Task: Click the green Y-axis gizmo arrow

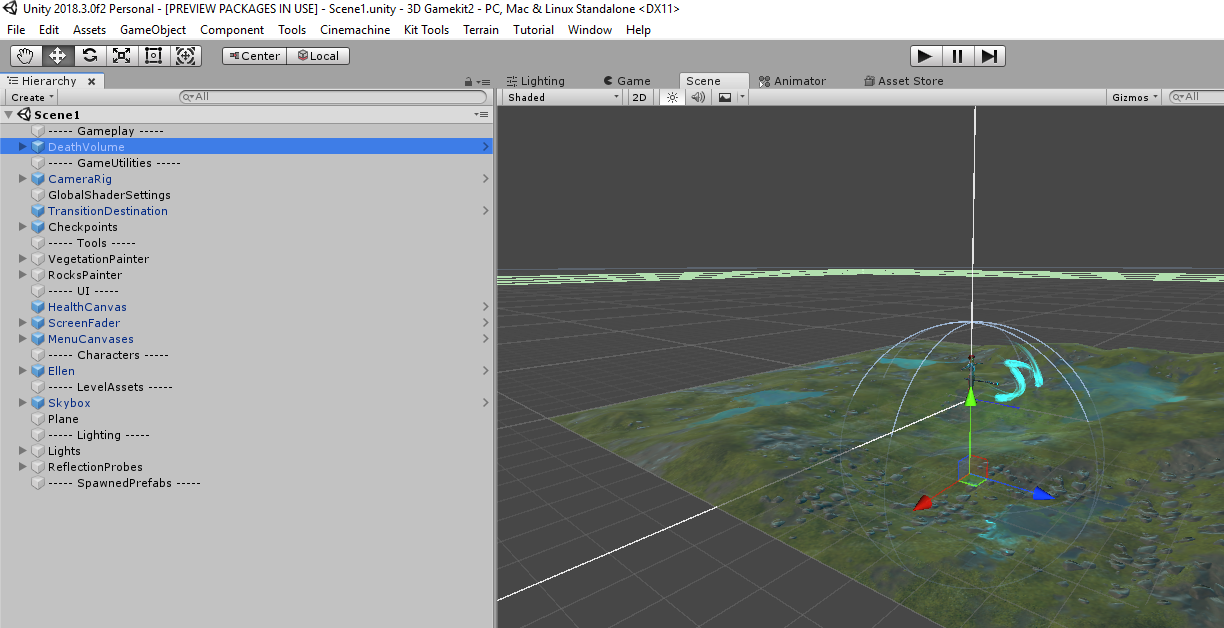Action: [970, 397]
